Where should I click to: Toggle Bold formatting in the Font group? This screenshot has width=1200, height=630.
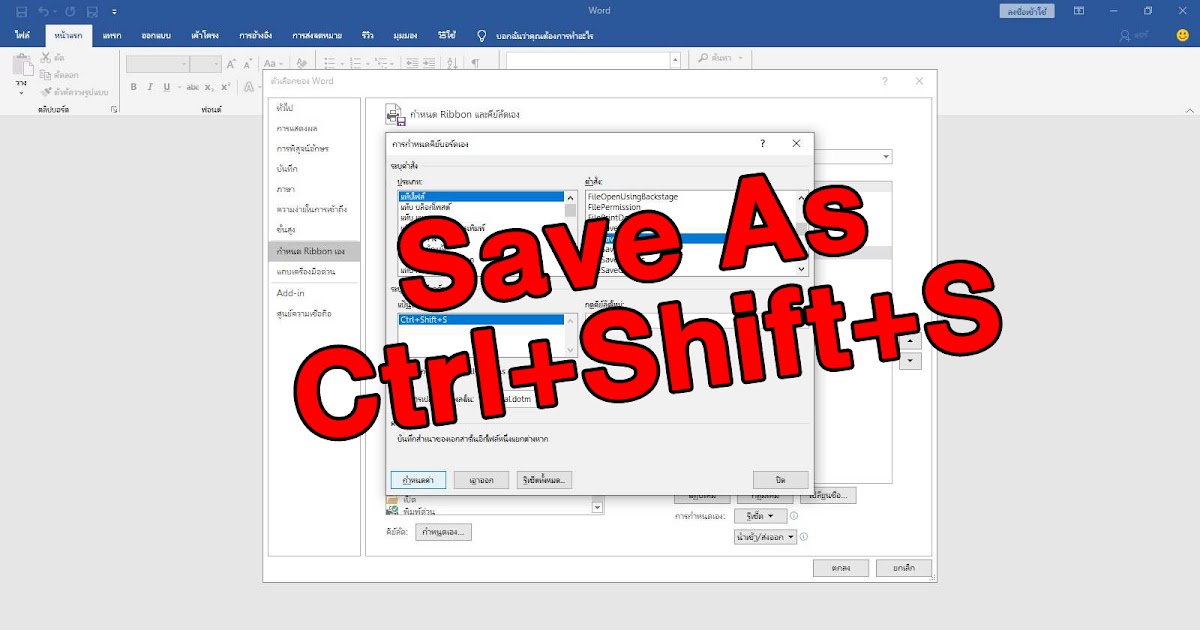point(133,87)
